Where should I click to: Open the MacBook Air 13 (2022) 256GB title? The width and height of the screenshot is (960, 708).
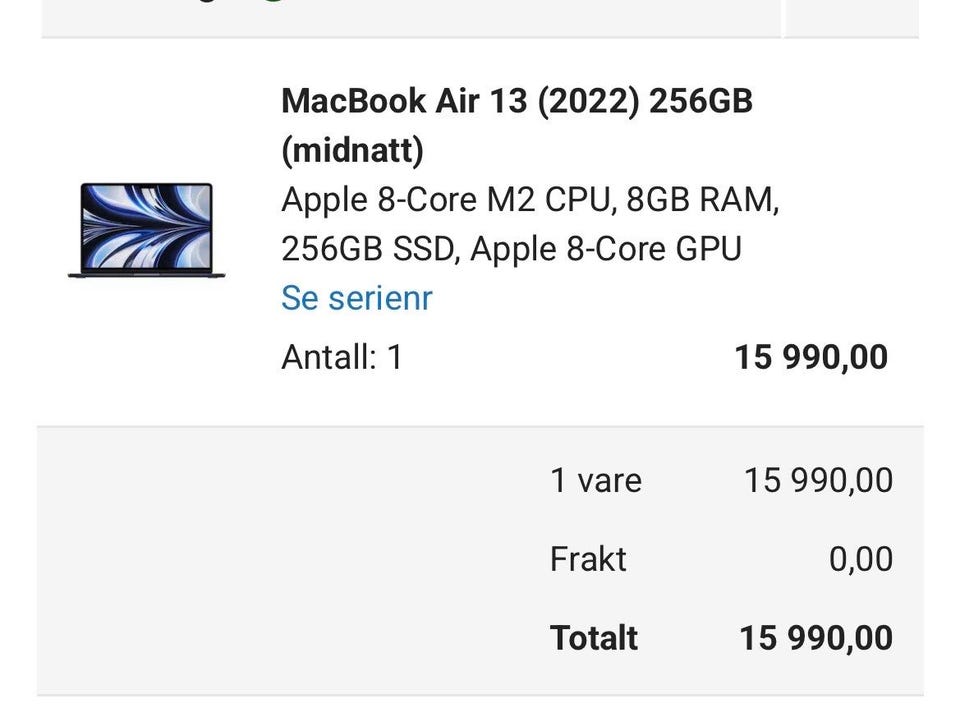(x=517, y=100)
